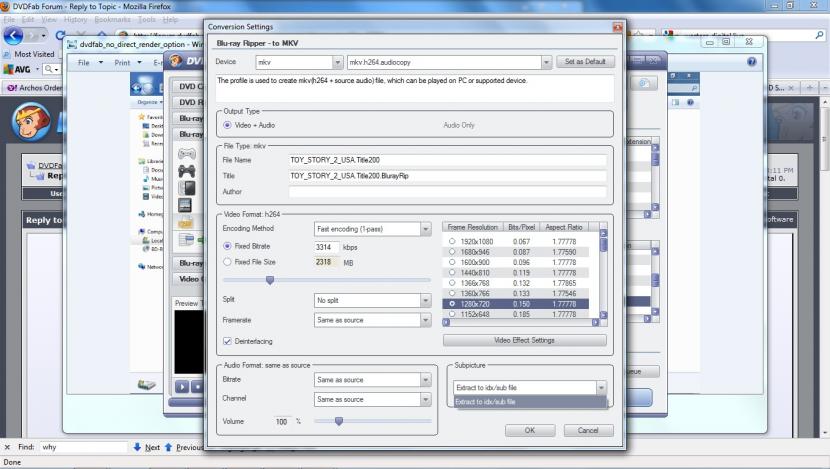Click the Firefox back navigation arrow

[x=13, y=36]
